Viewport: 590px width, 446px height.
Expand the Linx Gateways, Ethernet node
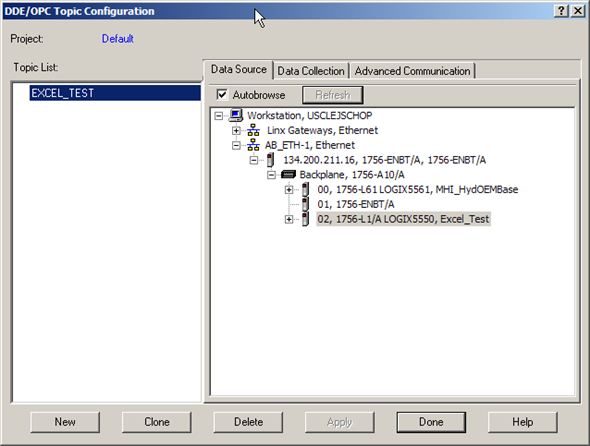click(236, 131)
